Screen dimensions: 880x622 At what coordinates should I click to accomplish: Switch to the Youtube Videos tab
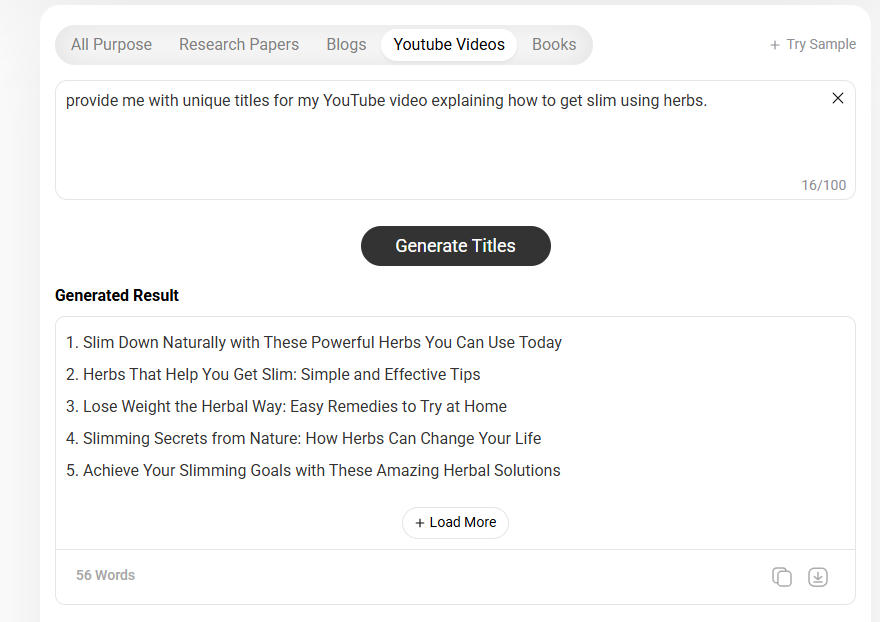(448, 44)
